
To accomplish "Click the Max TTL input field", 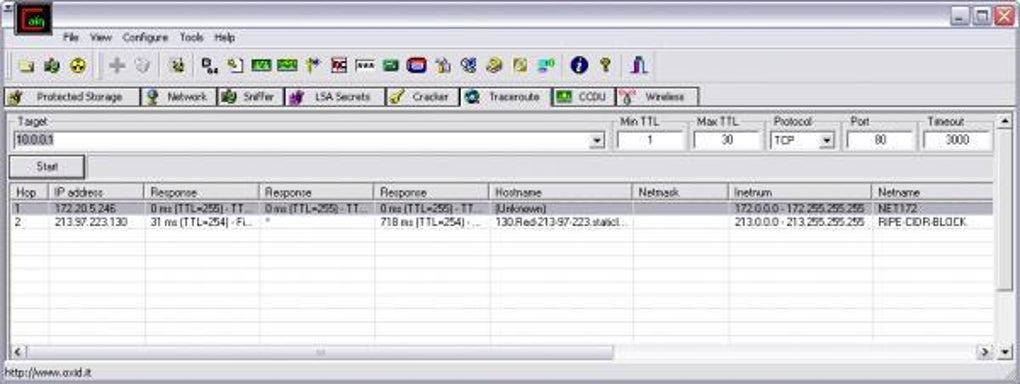I will [727, 140].
